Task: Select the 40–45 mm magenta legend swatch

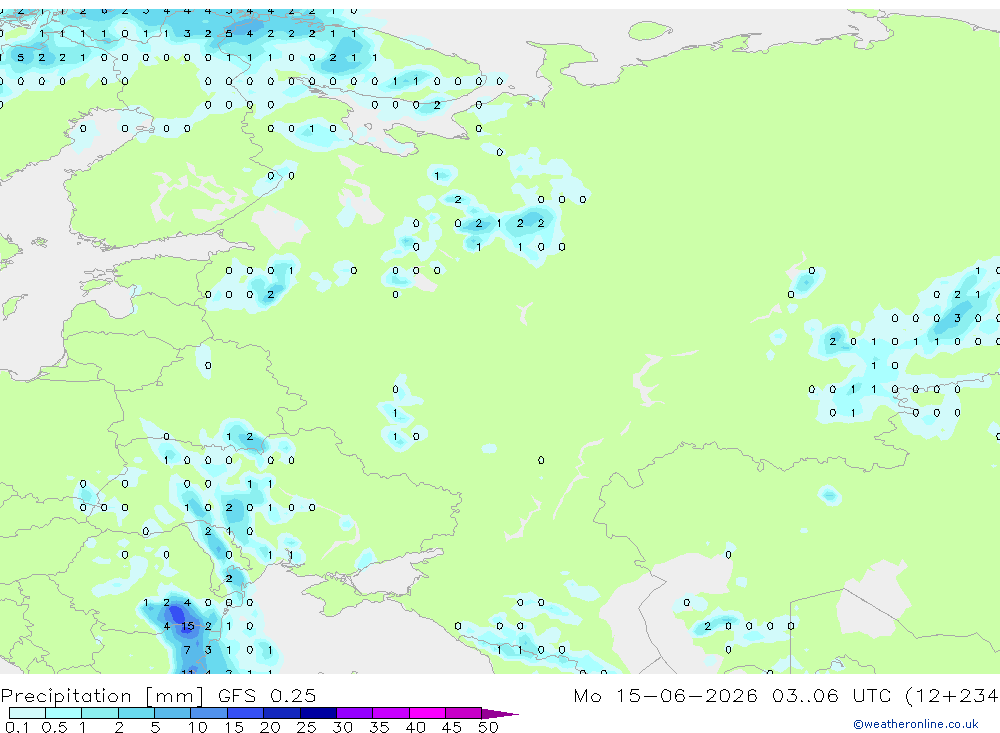Action: click(x=427, y=713)
